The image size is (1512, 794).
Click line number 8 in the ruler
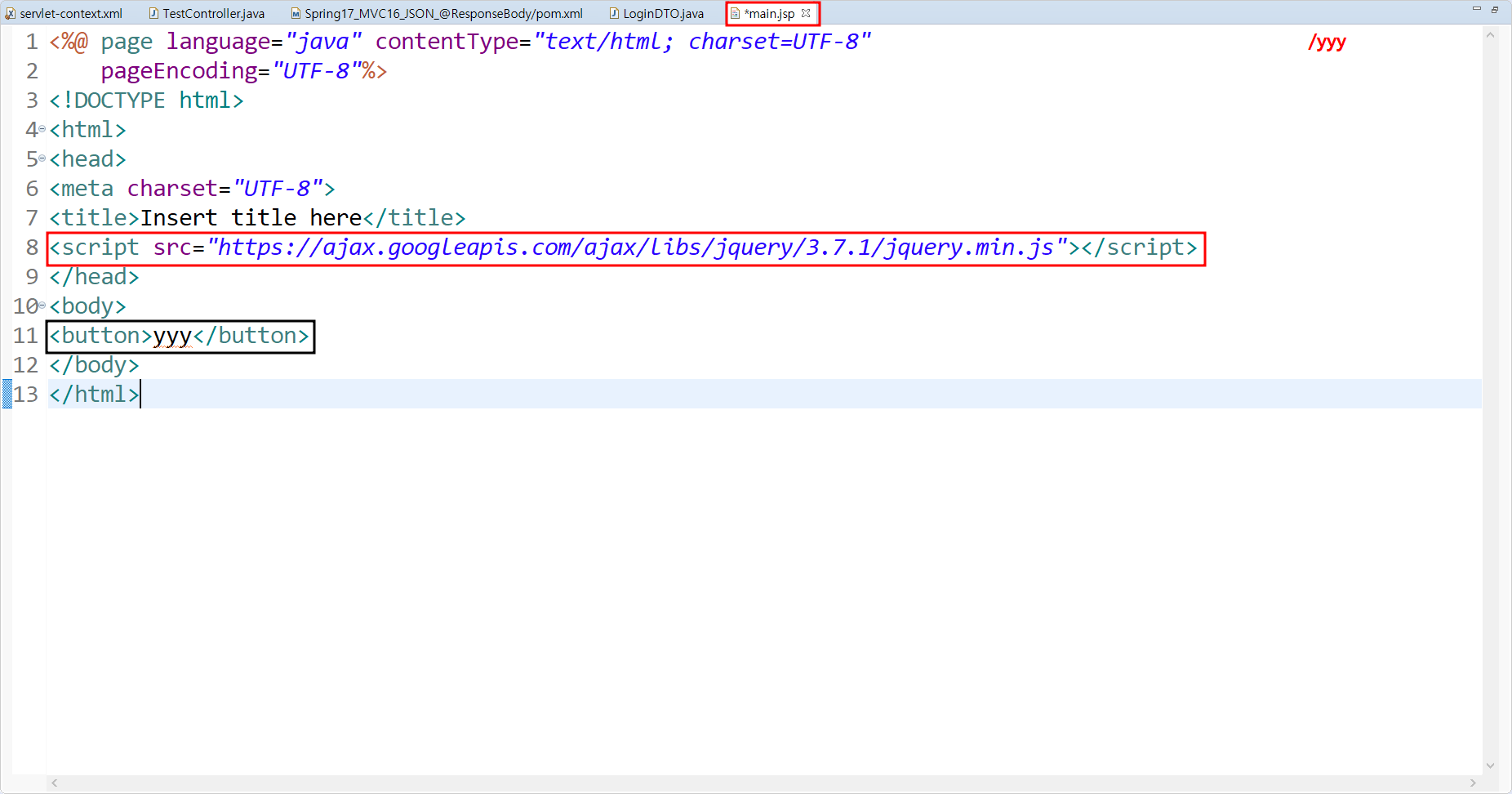click(x=32, y=248)
